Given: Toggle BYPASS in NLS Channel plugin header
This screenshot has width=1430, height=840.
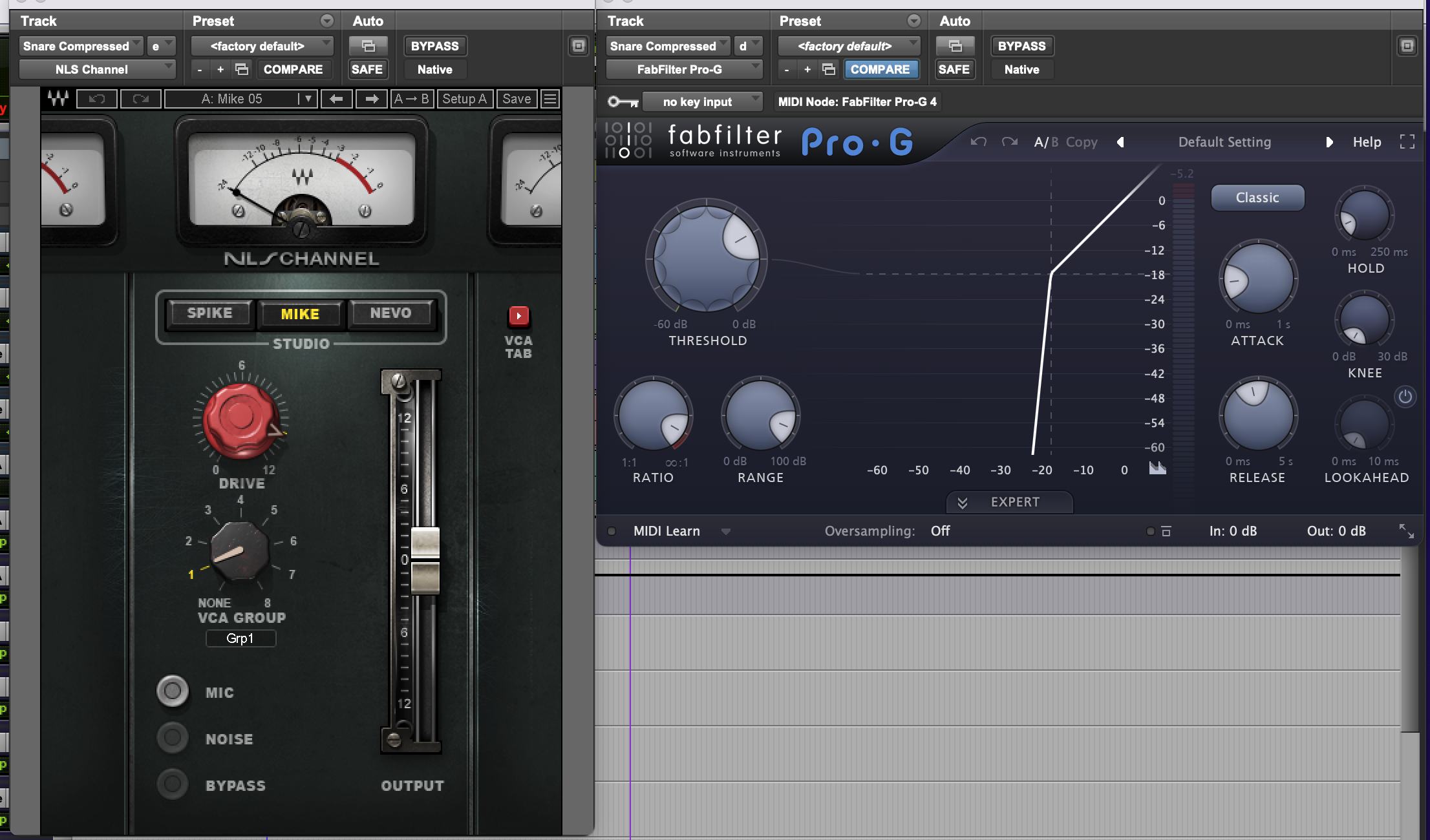Looking at the screenshot, I should pos(435,46).
